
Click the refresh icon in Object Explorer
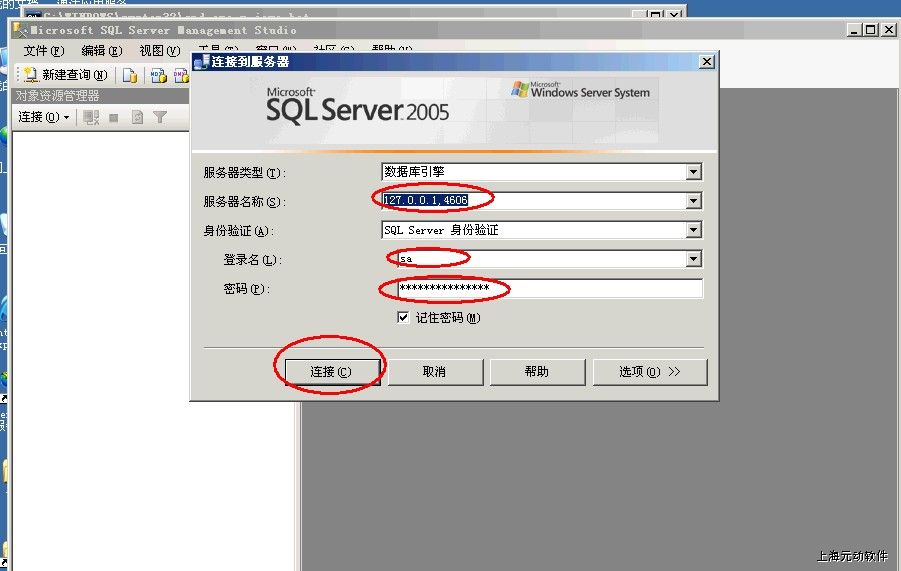(x=137, y=117)
